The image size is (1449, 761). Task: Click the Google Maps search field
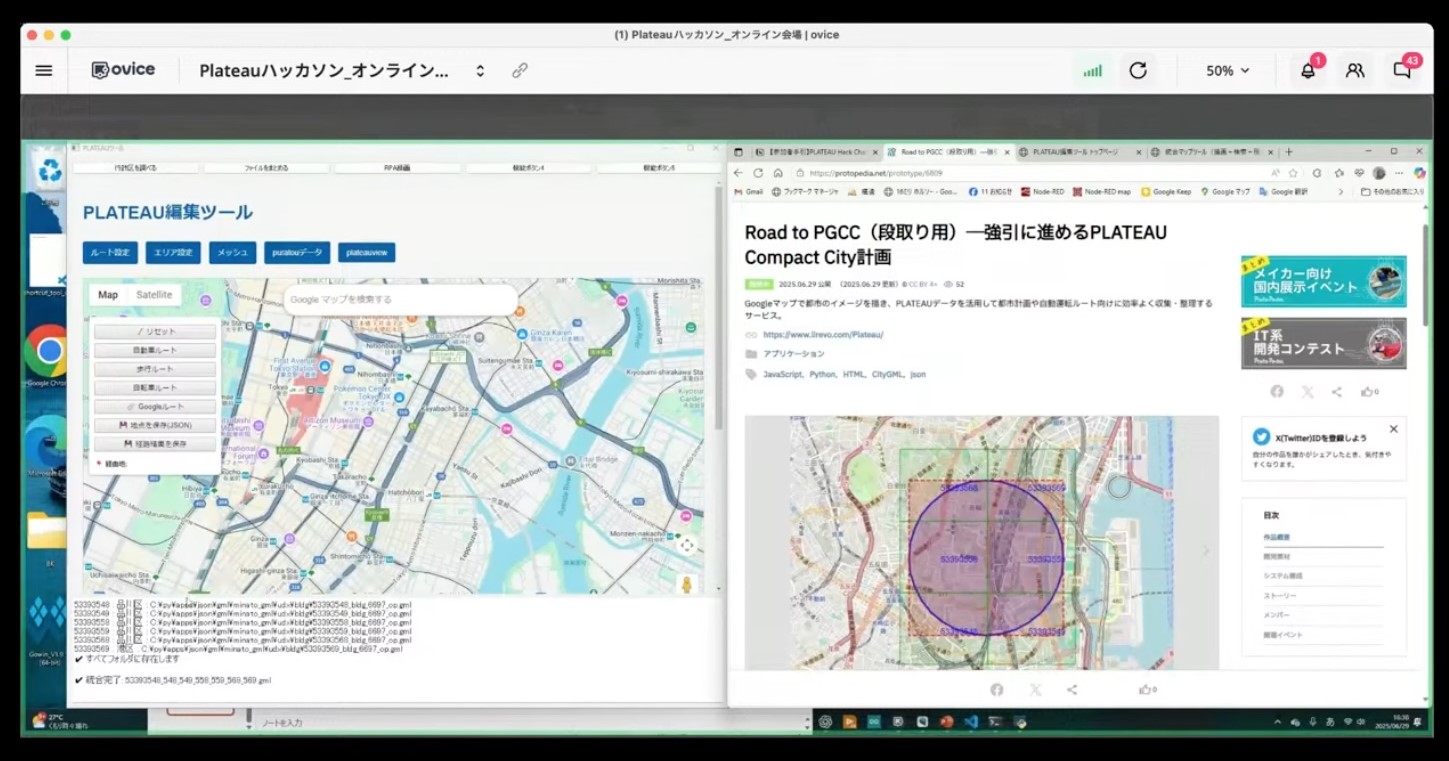(400, 299)
